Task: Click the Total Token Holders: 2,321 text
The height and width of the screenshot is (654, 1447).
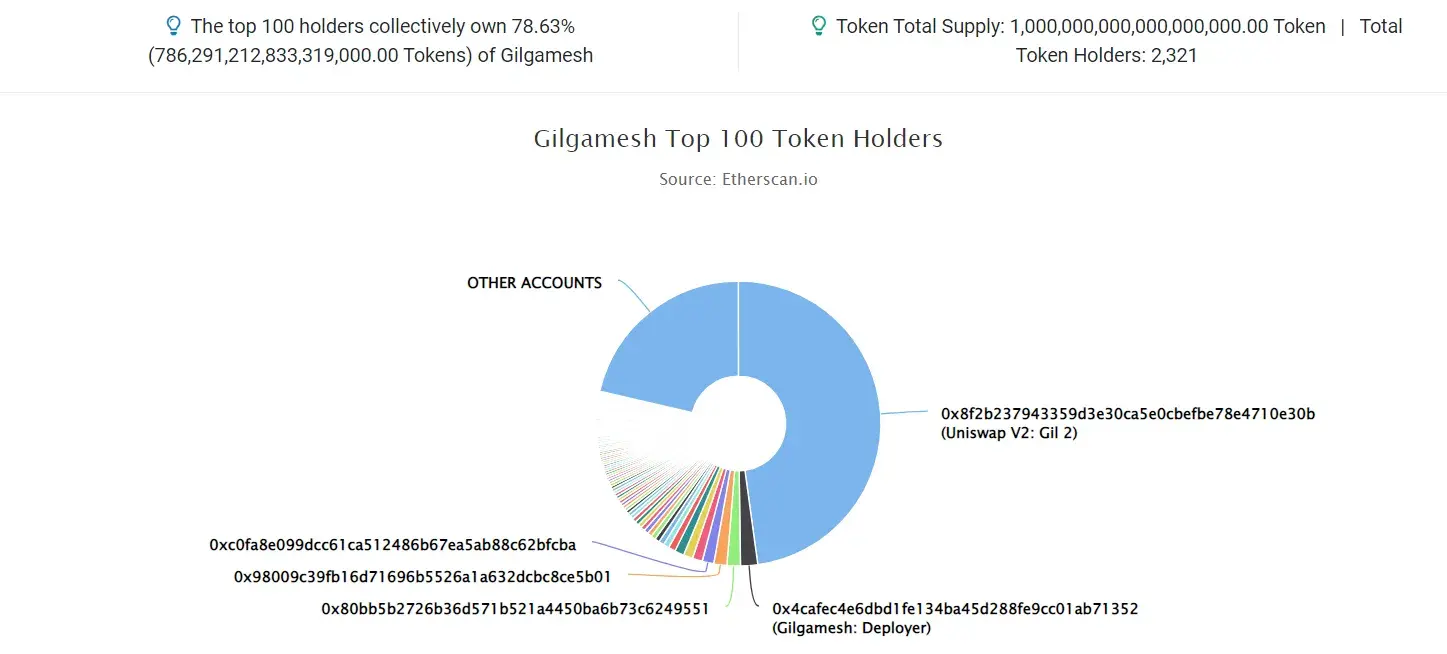Action: pos(1209,41)
